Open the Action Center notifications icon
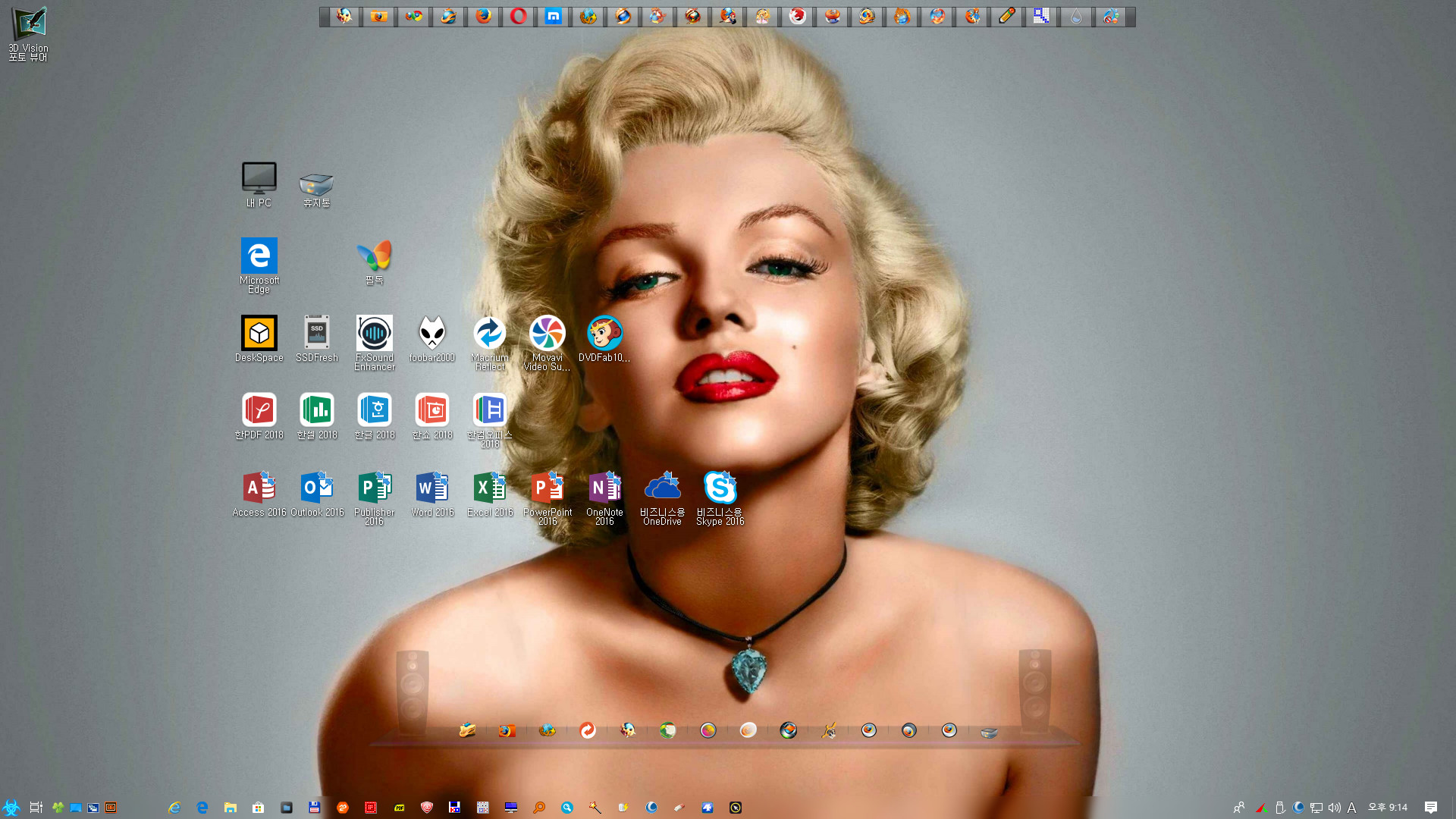The height and width of the screenshot is (819, 1456). click(x=1431, y=808)
